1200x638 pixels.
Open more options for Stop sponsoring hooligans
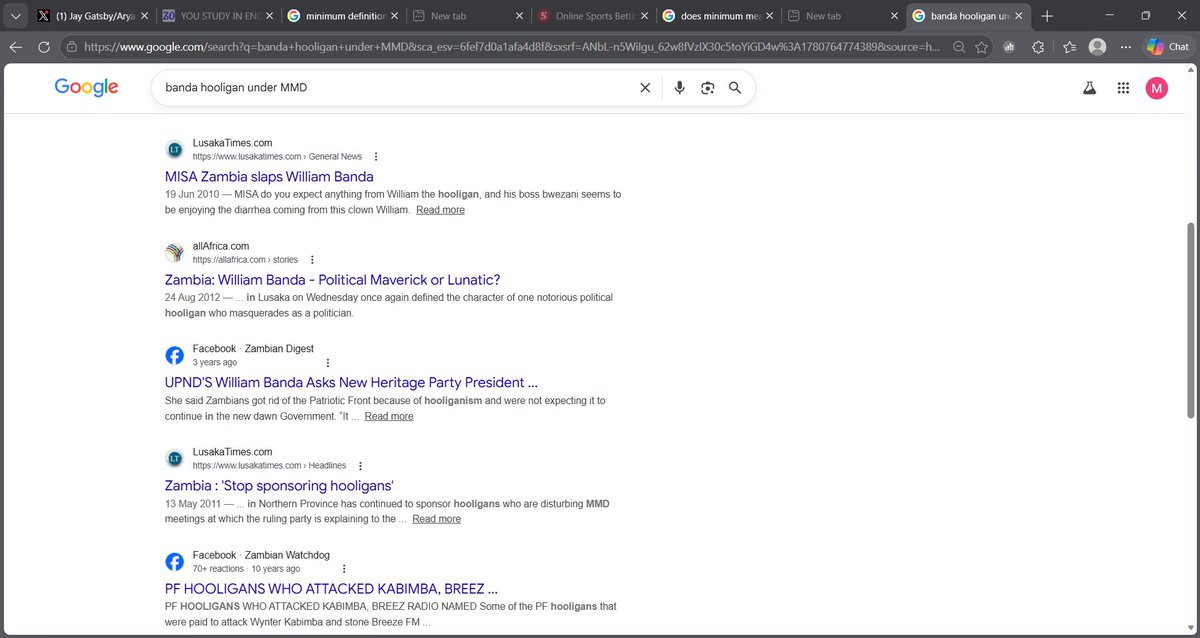click(x=360, y=466)
